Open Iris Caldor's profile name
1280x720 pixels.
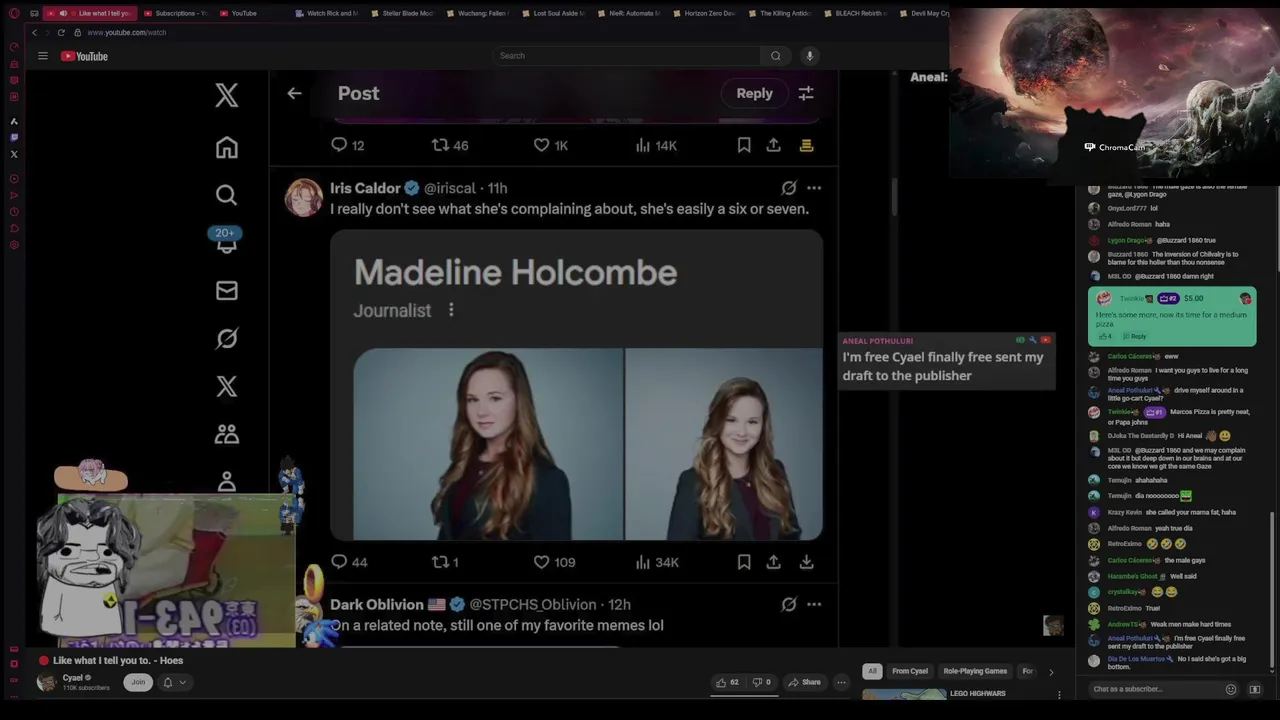pyautogui.click(x=365, y=188)
